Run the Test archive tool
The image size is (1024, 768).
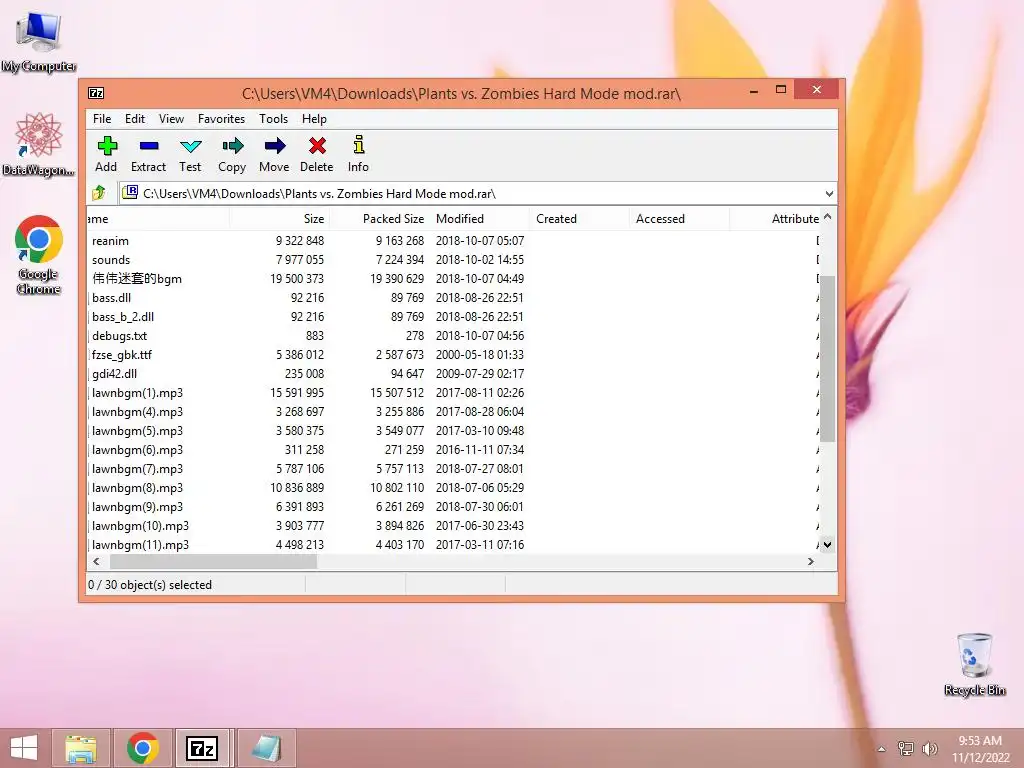191,146
